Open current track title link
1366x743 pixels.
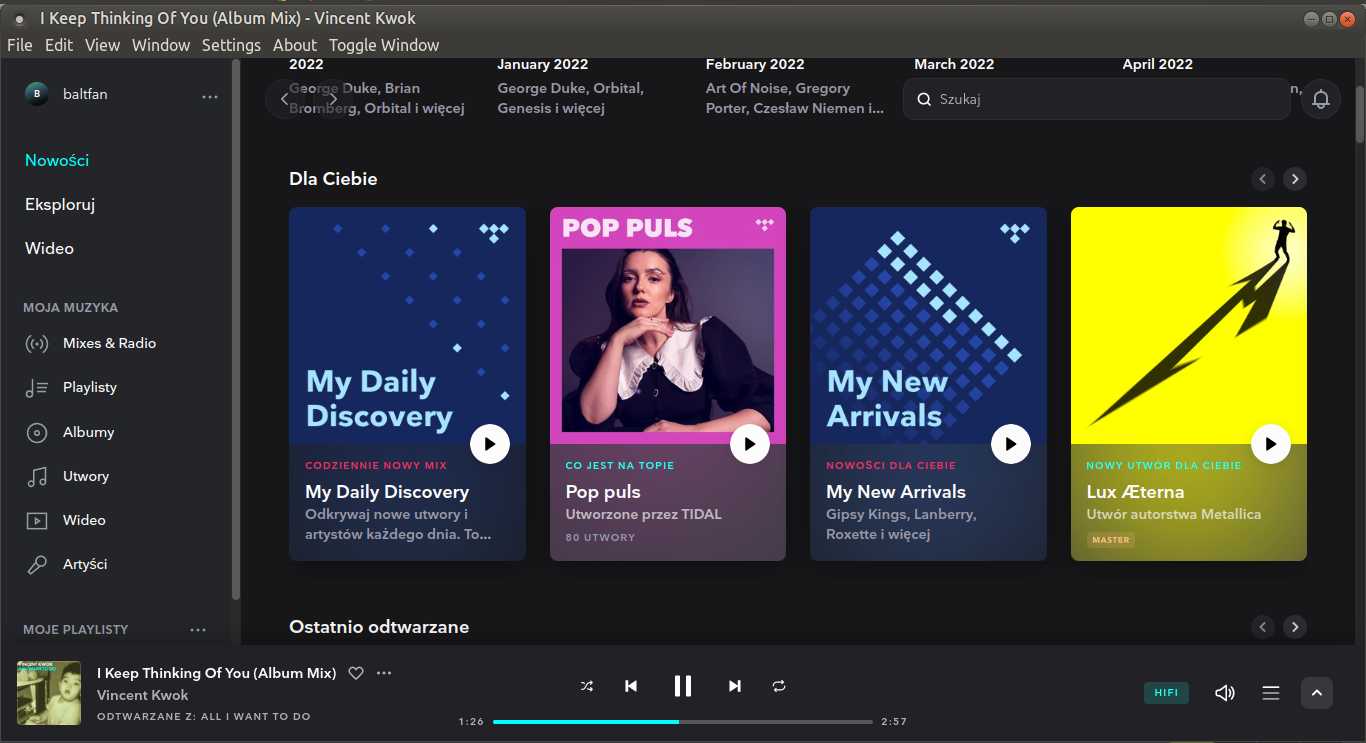coord(216,673)
